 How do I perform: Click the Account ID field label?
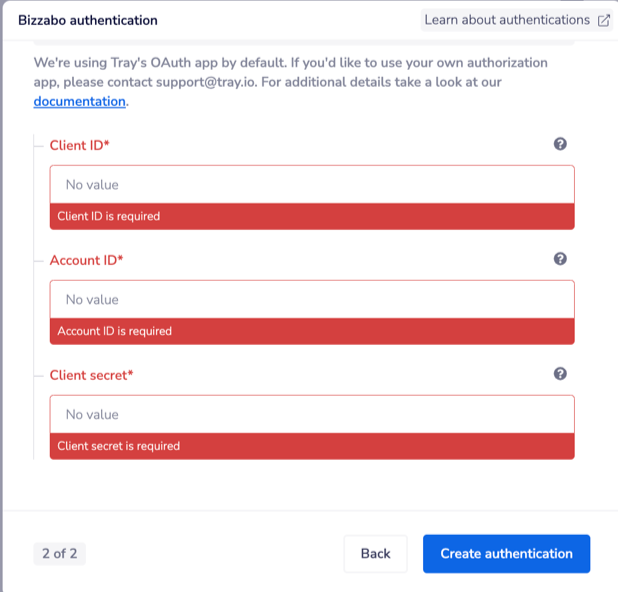86,260
